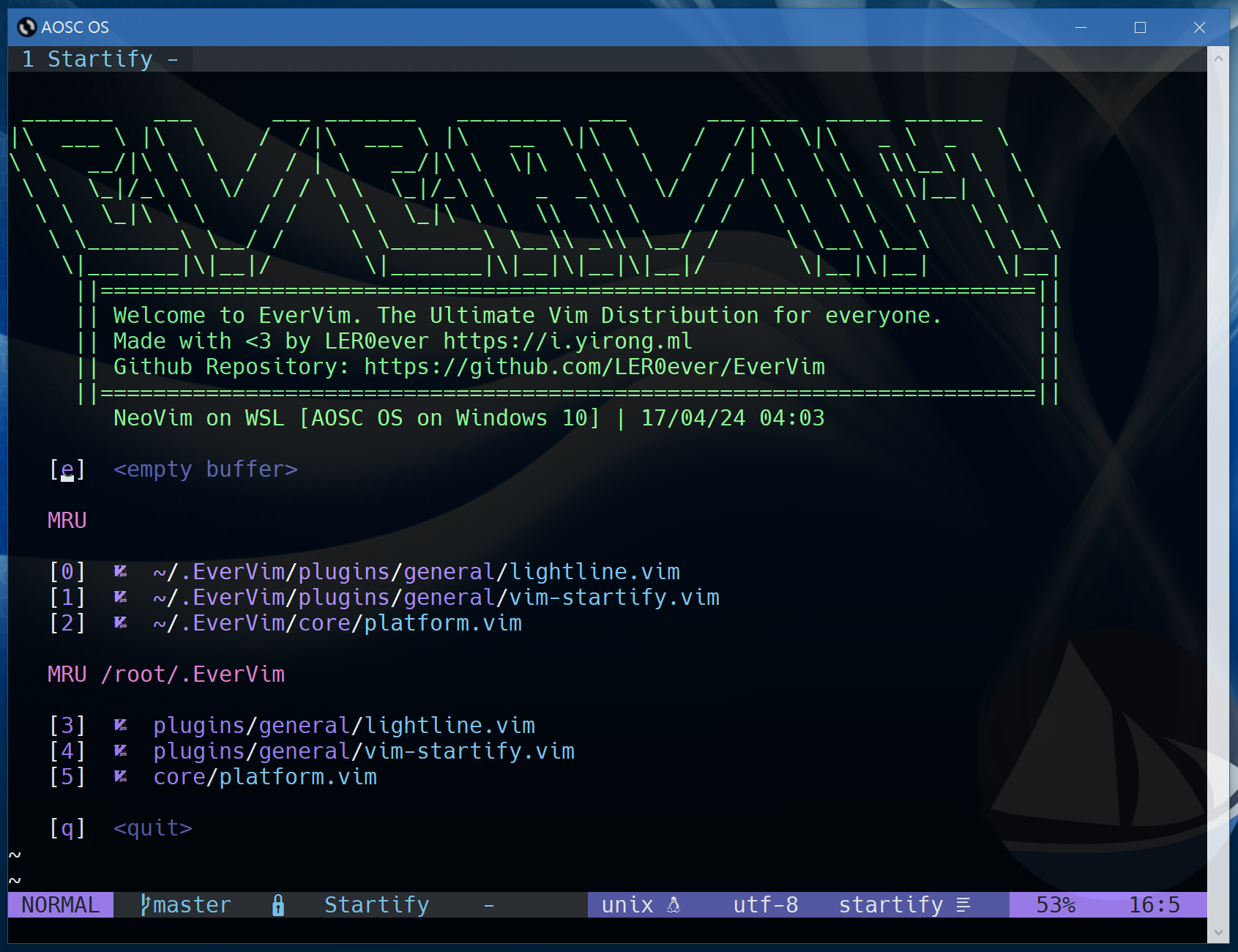Click the vim file icon next to entry [2]

coord(121,622)
